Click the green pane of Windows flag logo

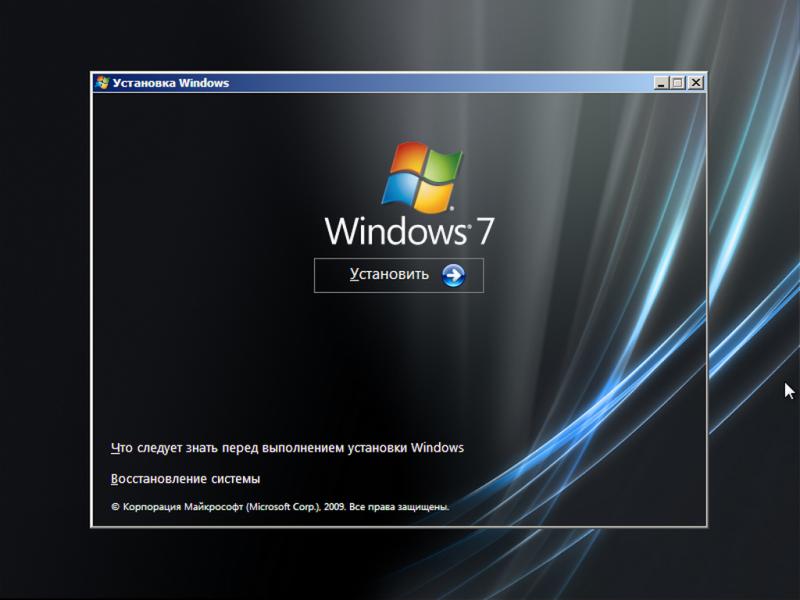pos(442,167)
